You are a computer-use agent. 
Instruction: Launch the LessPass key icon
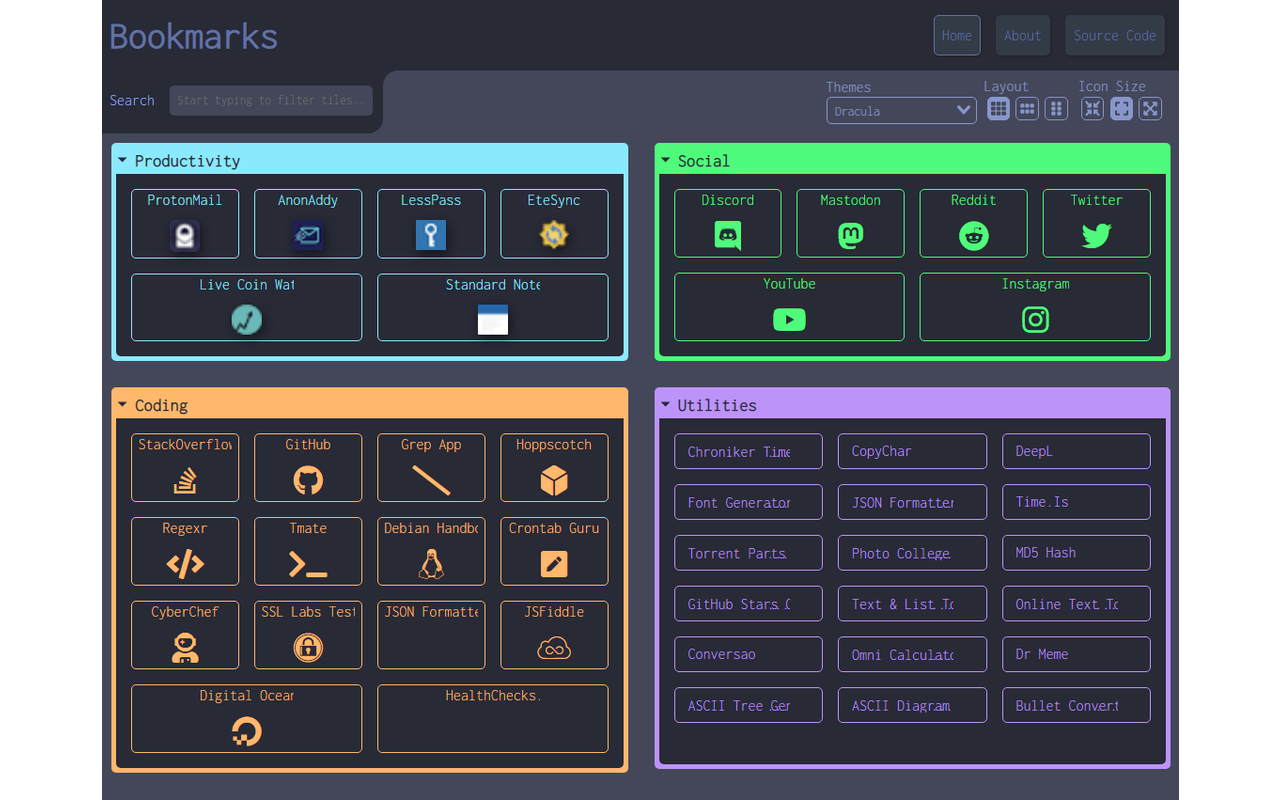(x=431, y=236)
